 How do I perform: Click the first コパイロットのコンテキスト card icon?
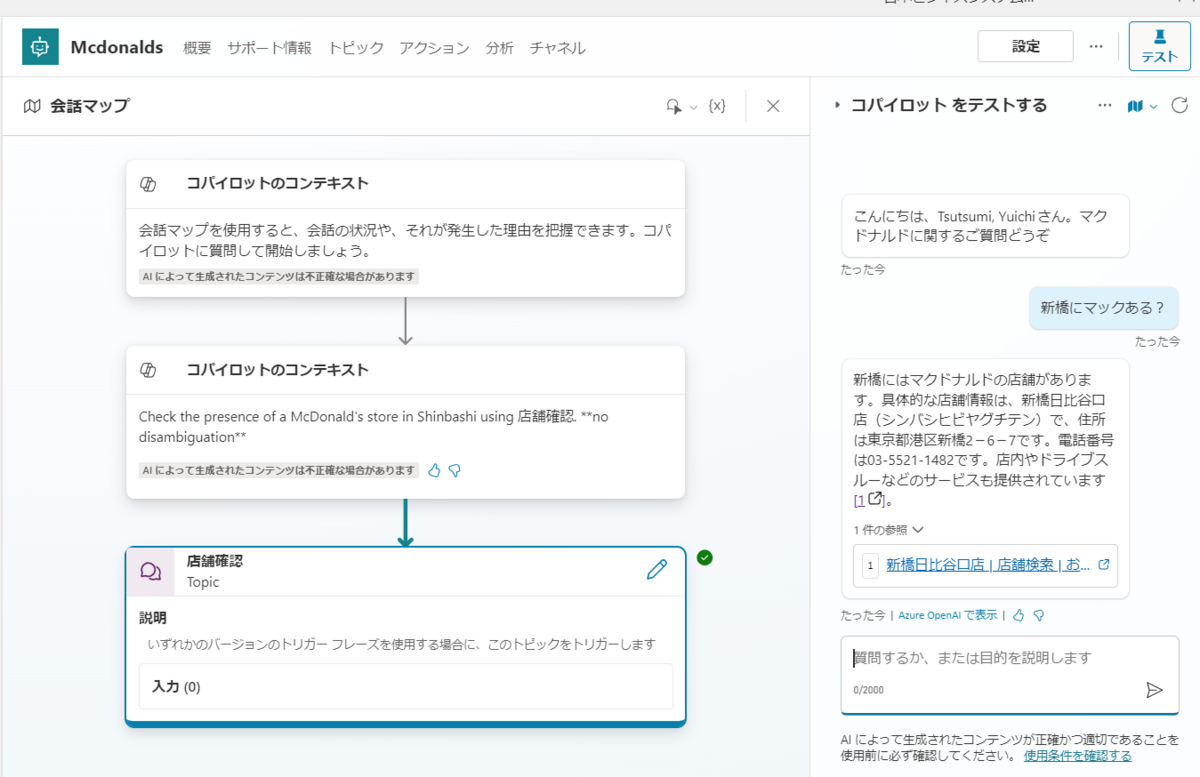tap(147, 184)
